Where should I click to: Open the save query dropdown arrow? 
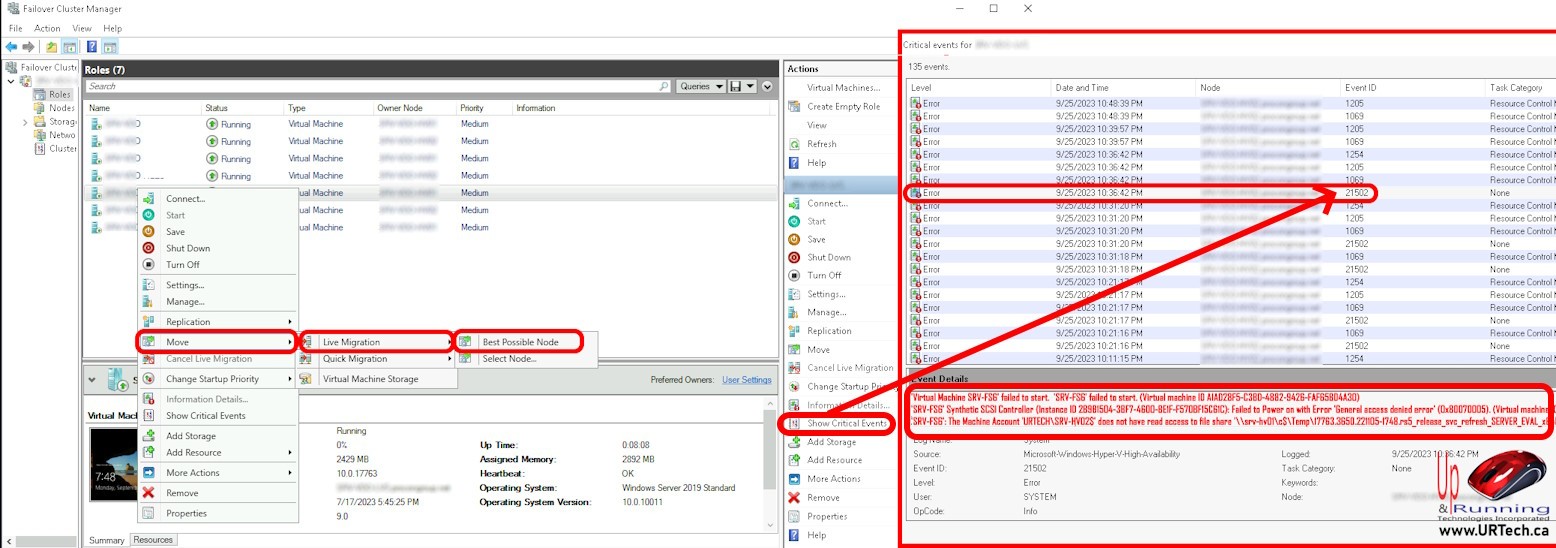(750, 87)
